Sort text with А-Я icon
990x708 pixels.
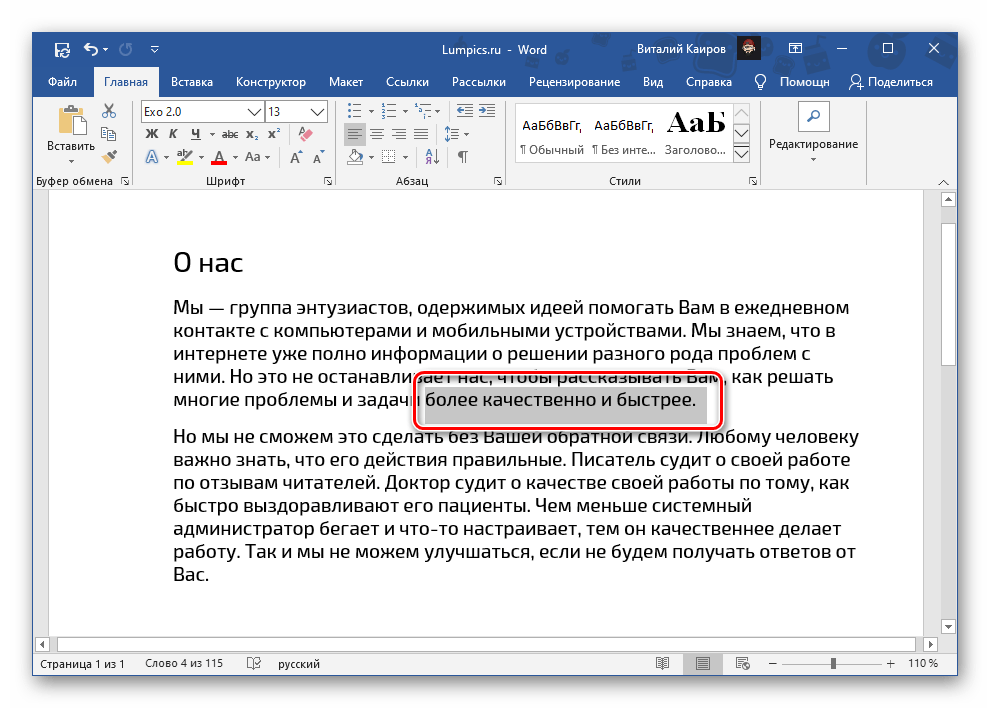tap(432, 157)
